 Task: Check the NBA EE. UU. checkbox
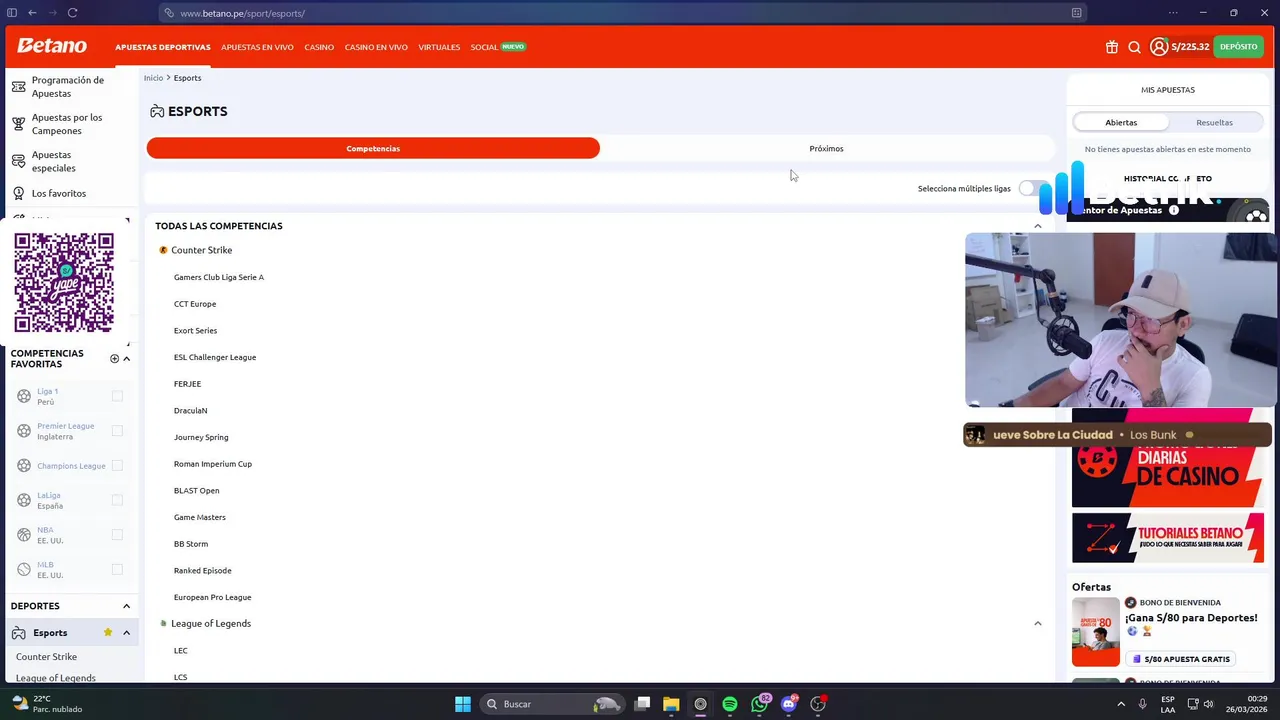pyautogui.click(x=117, y=535)
